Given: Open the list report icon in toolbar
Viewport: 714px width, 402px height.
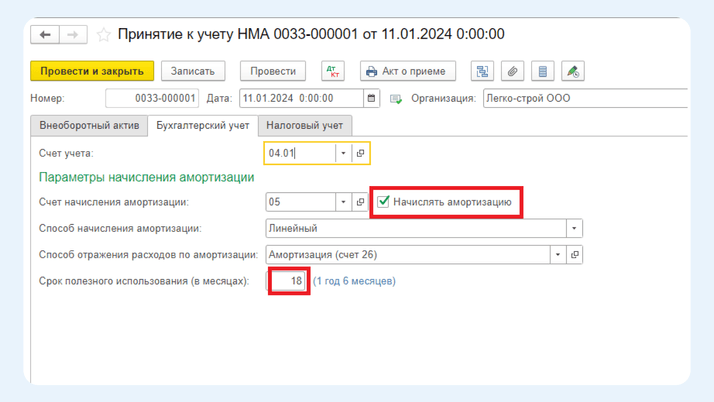Looking at the screenshot, I should pos(543,71).
